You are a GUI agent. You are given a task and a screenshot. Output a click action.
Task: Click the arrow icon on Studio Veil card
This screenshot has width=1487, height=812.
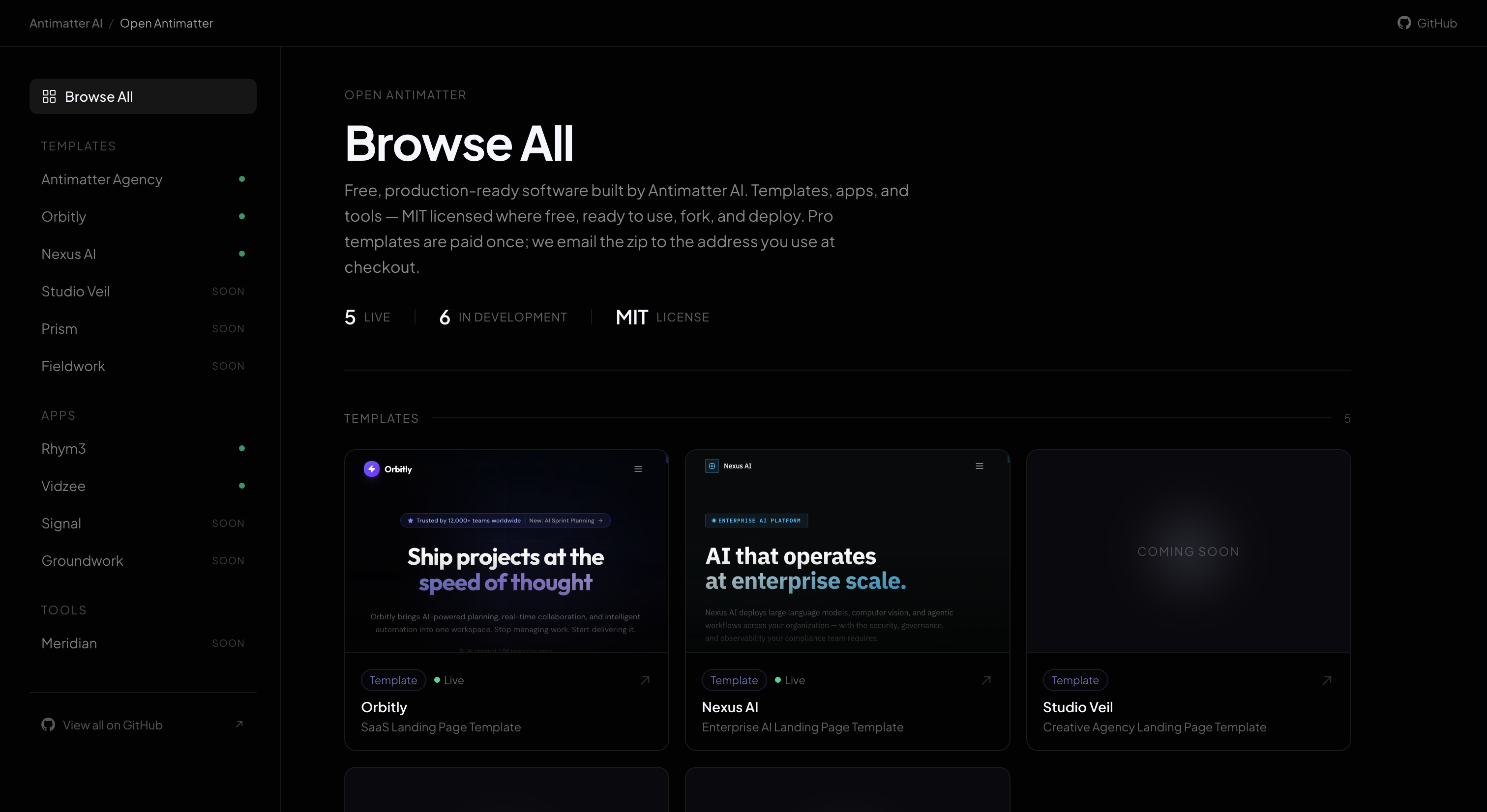pyautogui.click(x=1327, y=680)
